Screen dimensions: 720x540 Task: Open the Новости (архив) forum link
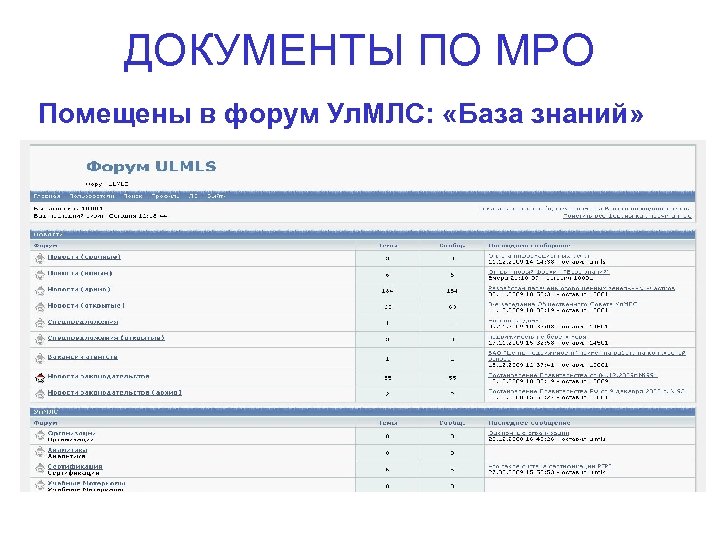[79, 289]
